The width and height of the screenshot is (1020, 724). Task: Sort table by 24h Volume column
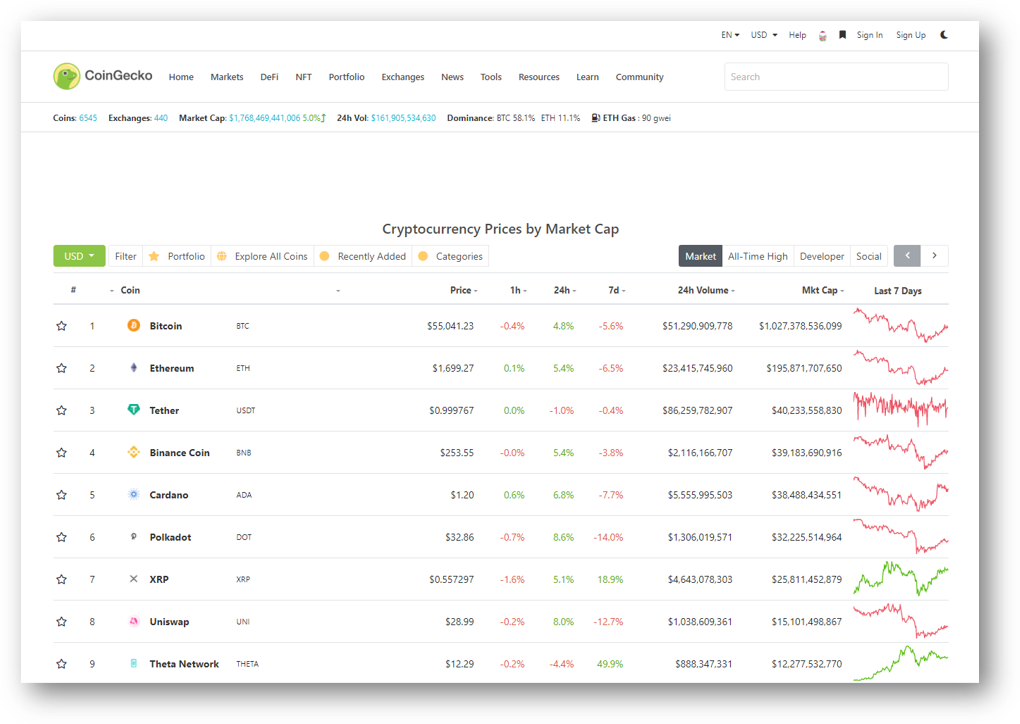pos(706,290)
